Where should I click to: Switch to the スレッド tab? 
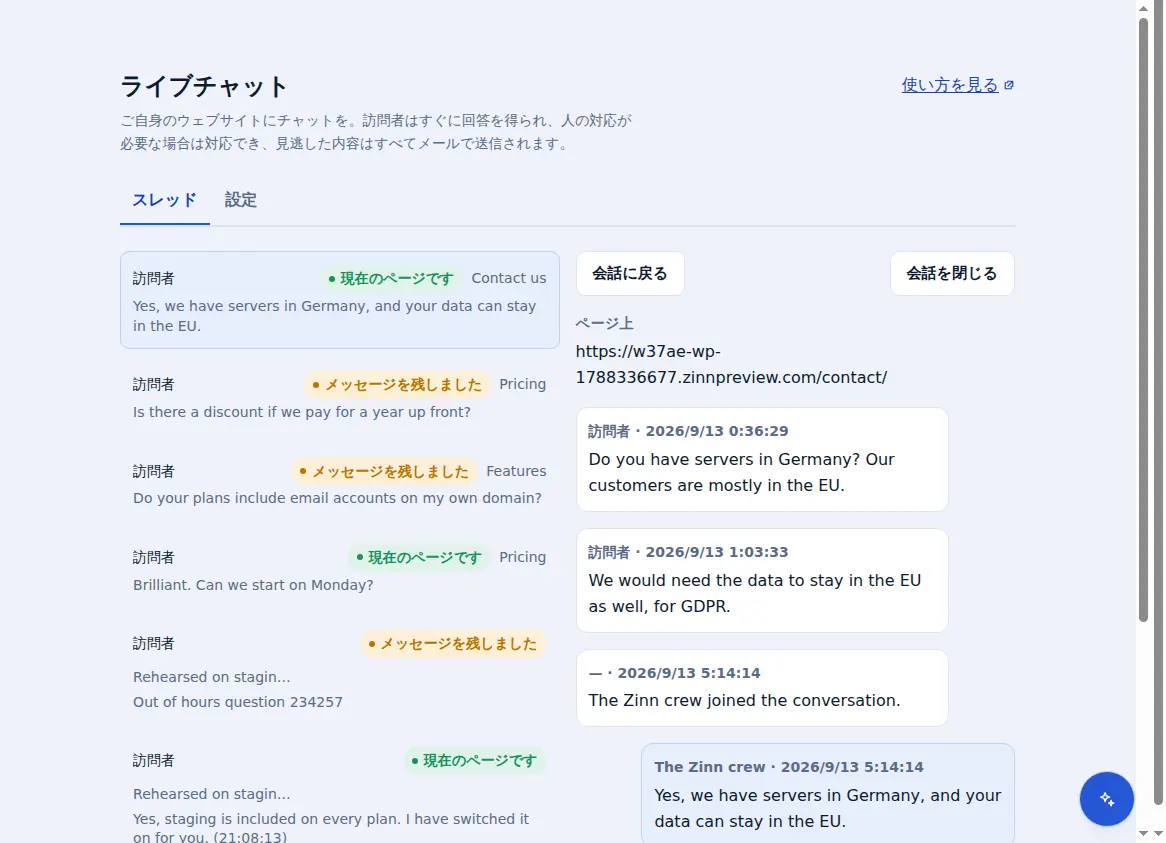tap(164, 200)
